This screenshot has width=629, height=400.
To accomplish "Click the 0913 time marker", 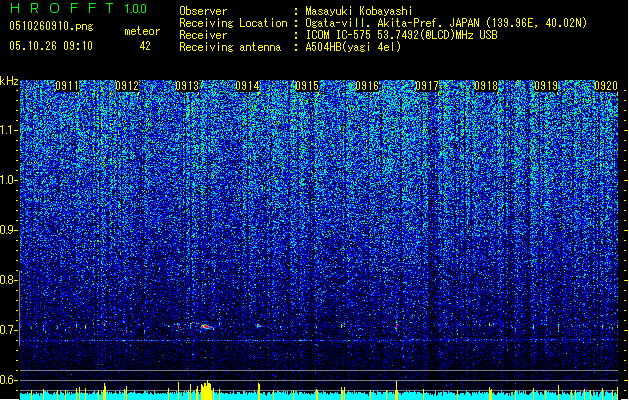I will pos(187,86).
